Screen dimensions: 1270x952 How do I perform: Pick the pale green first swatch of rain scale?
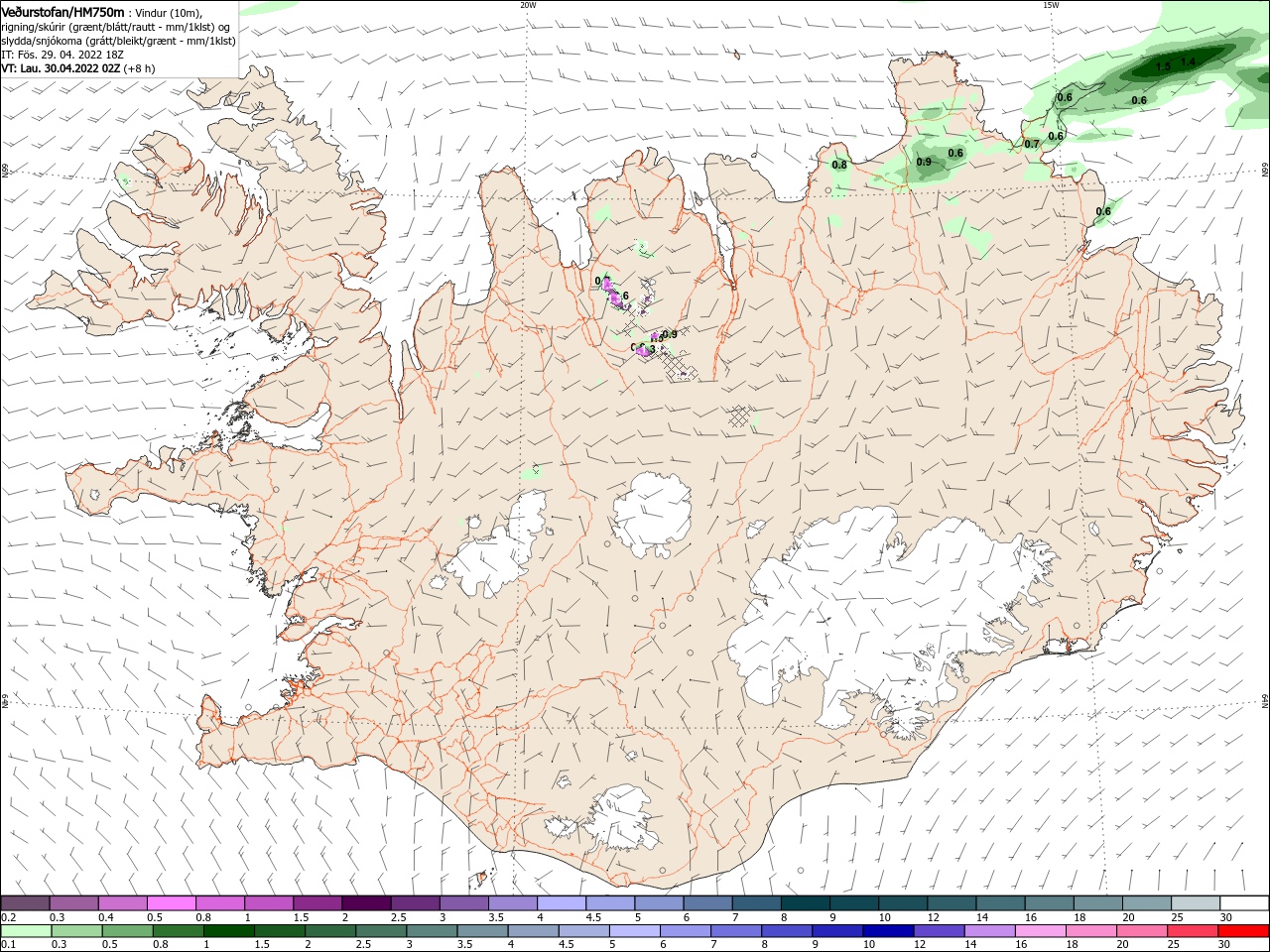click(26, 931)
